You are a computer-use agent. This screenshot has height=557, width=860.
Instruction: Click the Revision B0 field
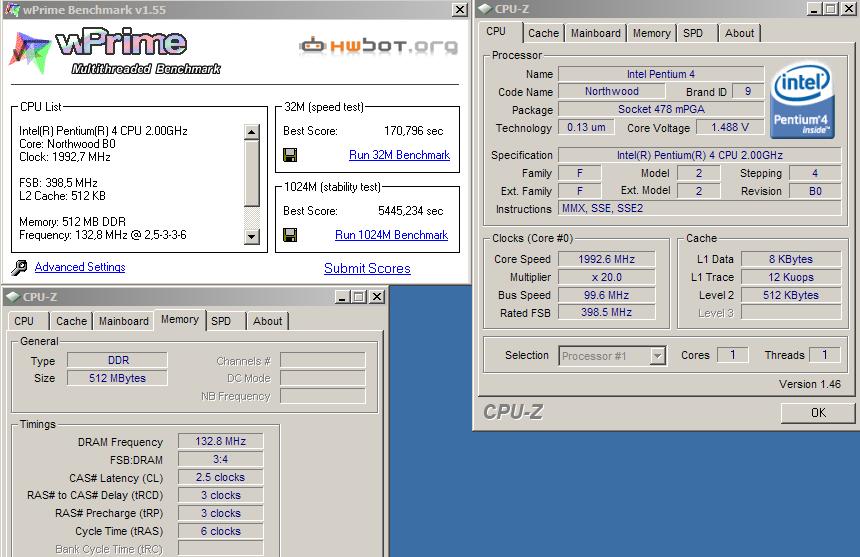coord(815,191)
